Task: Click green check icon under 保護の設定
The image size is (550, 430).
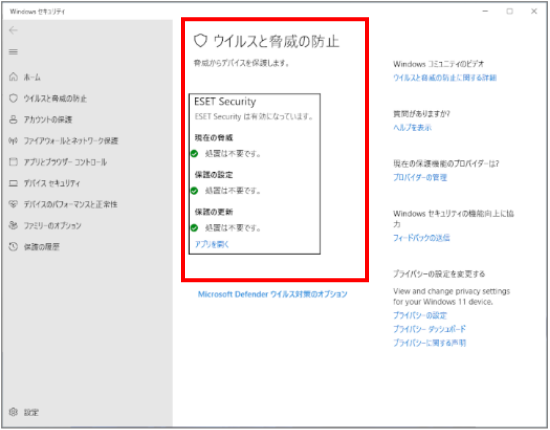Action: click(x=194, y=191)
